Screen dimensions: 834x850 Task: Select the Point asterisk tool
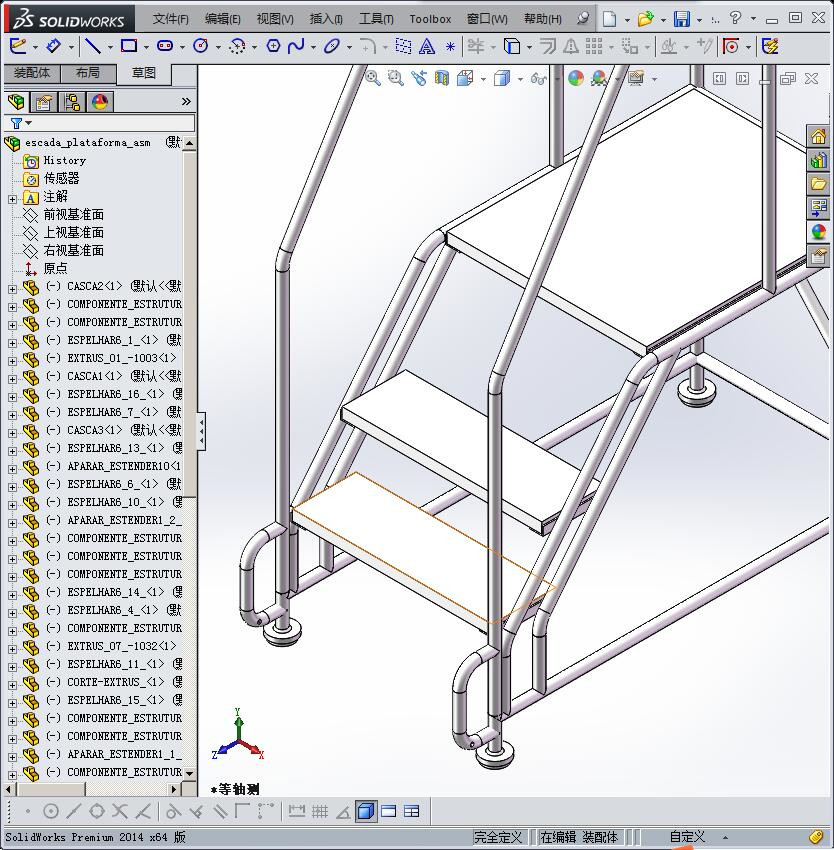(450, 47)
